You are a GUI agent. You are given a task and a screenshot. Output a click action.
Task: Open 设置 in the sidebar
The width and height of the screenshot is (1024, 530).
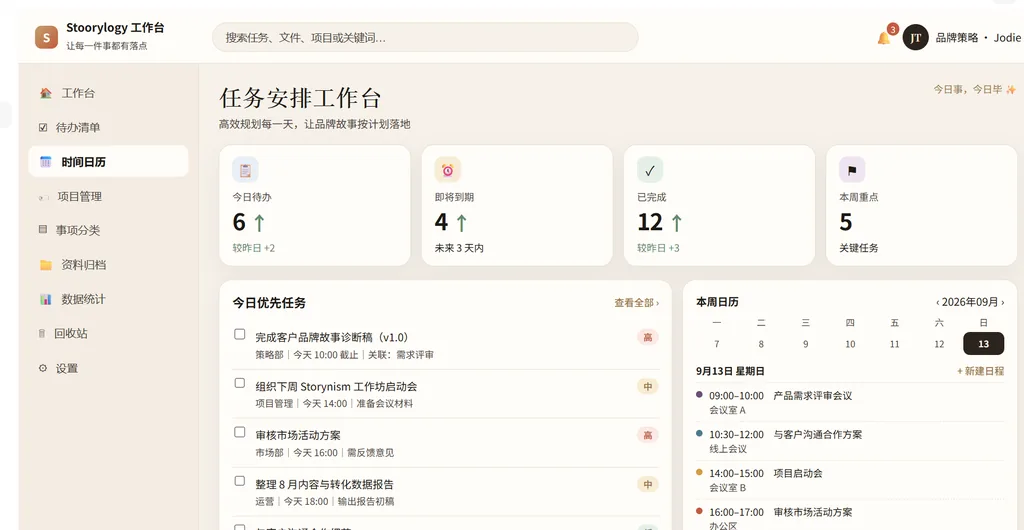click(x=108, y=368)
